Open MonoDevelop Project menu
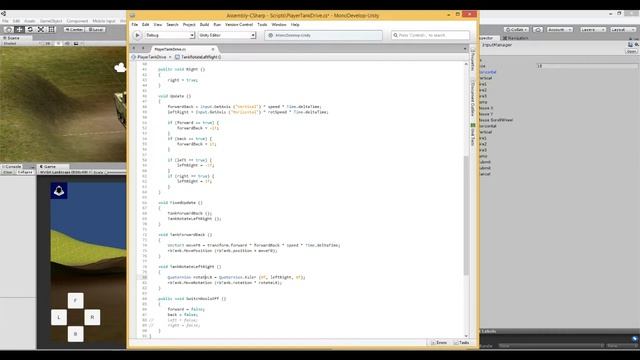The height and width of the screenshot is (360, 640). click(x=189, y=24)
